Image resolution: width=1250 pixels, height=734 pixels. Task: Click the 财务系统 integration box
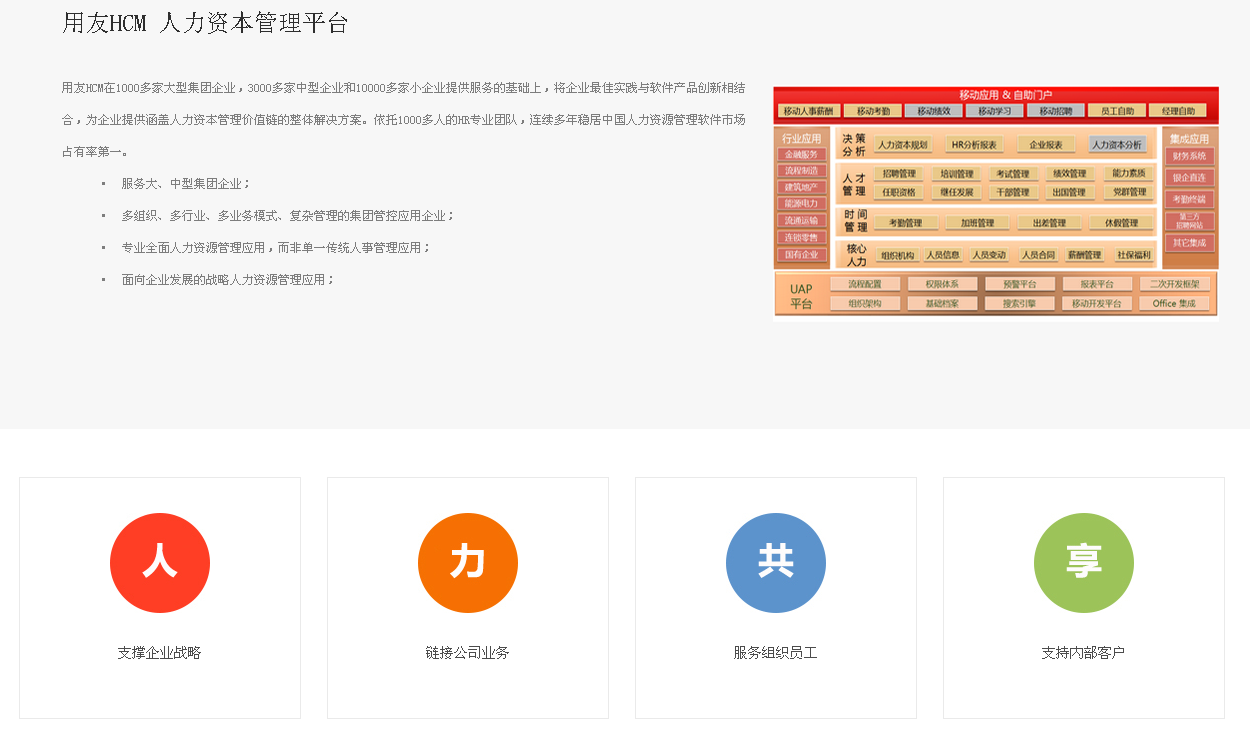(1190, 156)
